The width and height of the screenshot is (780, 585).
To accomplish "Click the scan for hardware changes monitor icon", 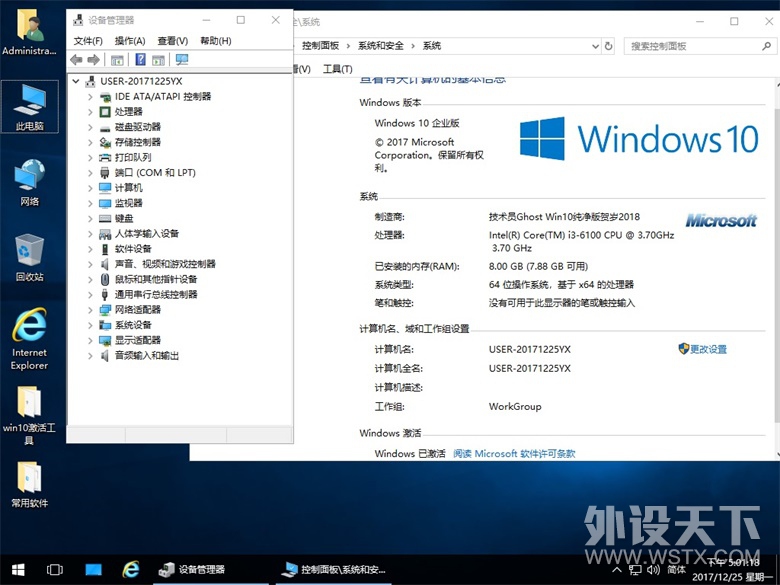I will 182,60.
